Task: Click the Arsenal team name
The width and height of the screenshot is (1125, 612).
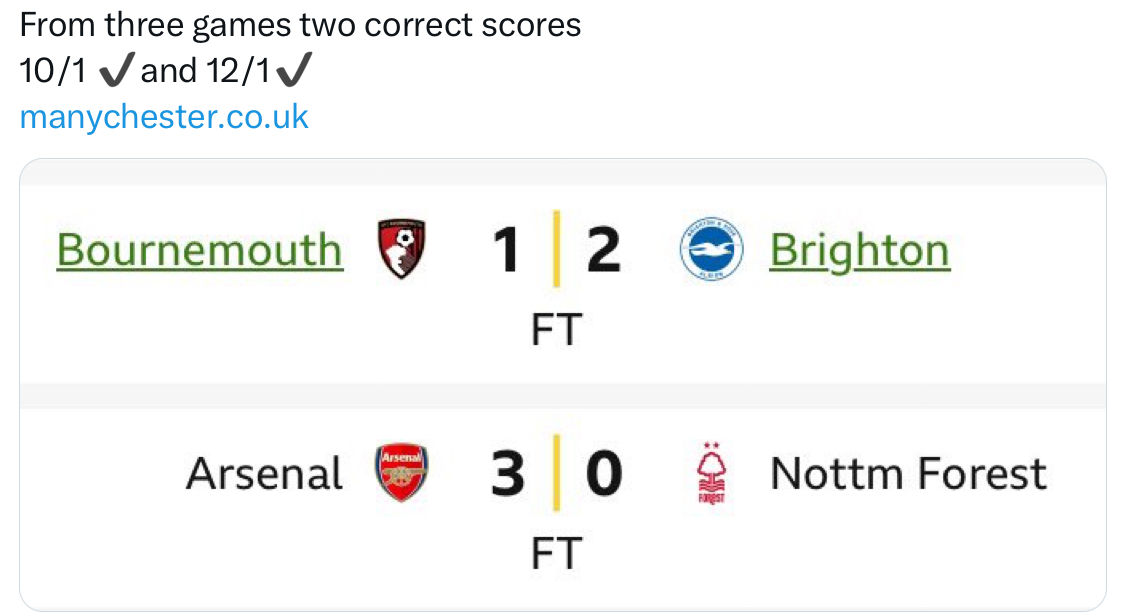Action: 264,474
